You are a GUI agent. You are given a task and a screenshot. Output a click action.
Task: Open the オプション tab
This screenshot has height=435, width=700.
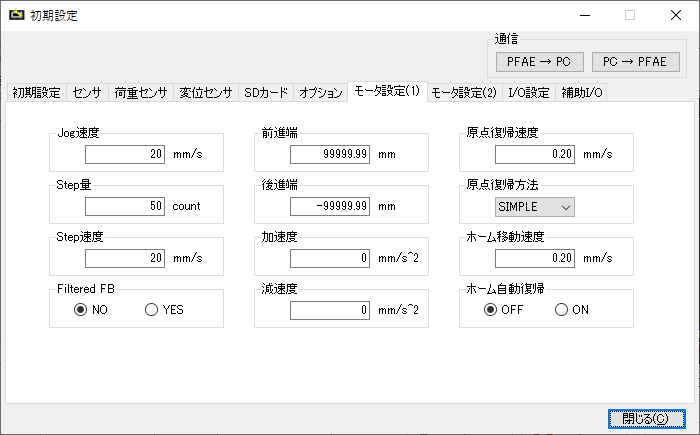(x=321, y=92)
